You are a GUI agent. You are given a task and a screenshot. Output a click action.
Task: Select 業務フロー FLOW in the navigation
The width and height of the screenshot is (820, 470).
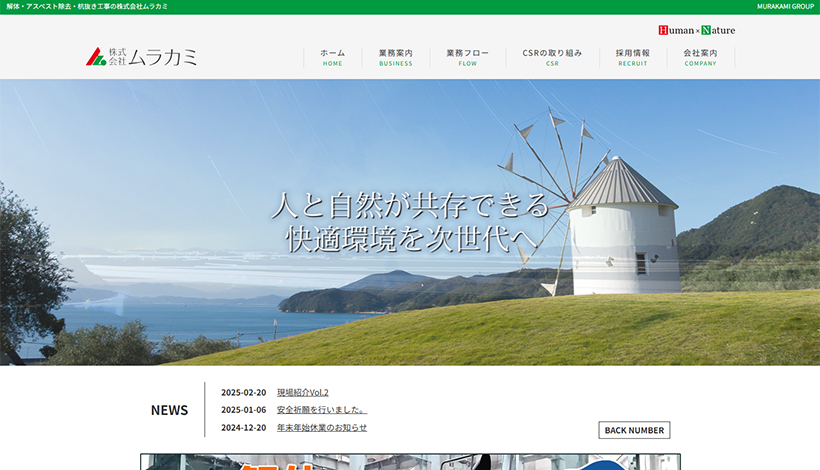tap(467, 57)
